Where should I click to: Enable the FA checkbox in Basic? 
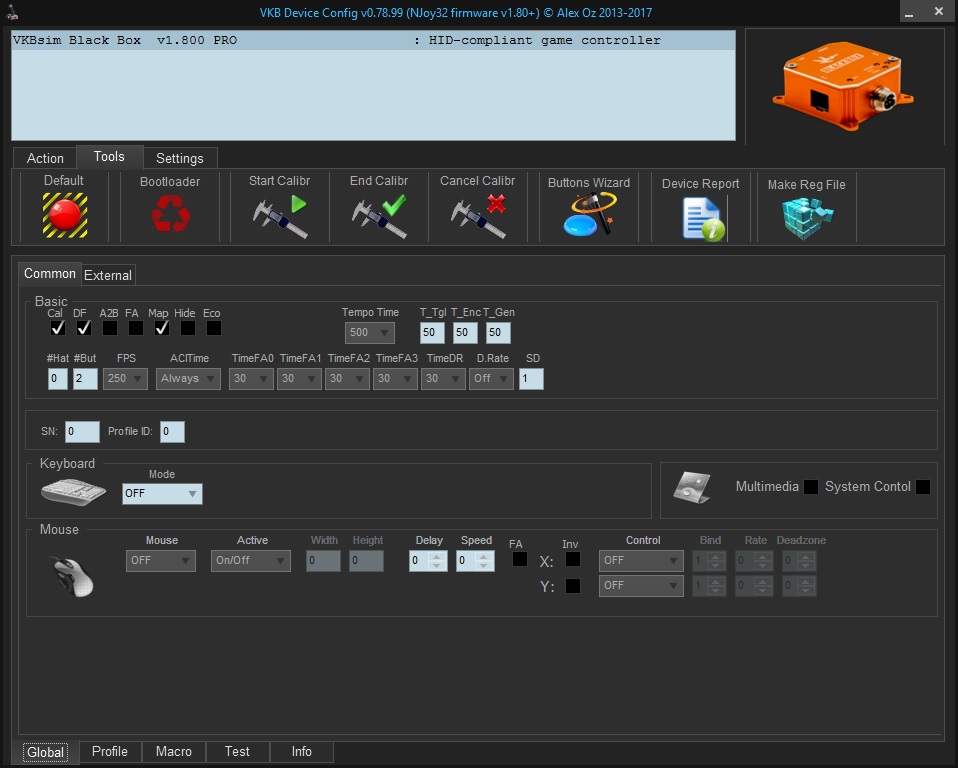tap(136, 328)
